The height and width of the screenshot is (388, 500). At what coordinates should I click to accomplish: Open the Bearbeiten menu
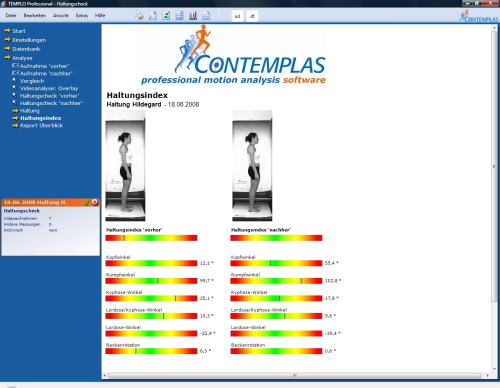click(x=35, y=15)
